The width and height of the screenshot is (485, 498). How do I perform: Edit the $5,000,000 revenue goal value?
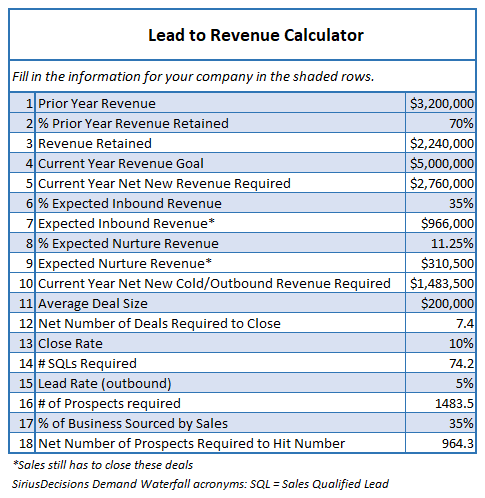pyautogui.click(x=440, y=163)
